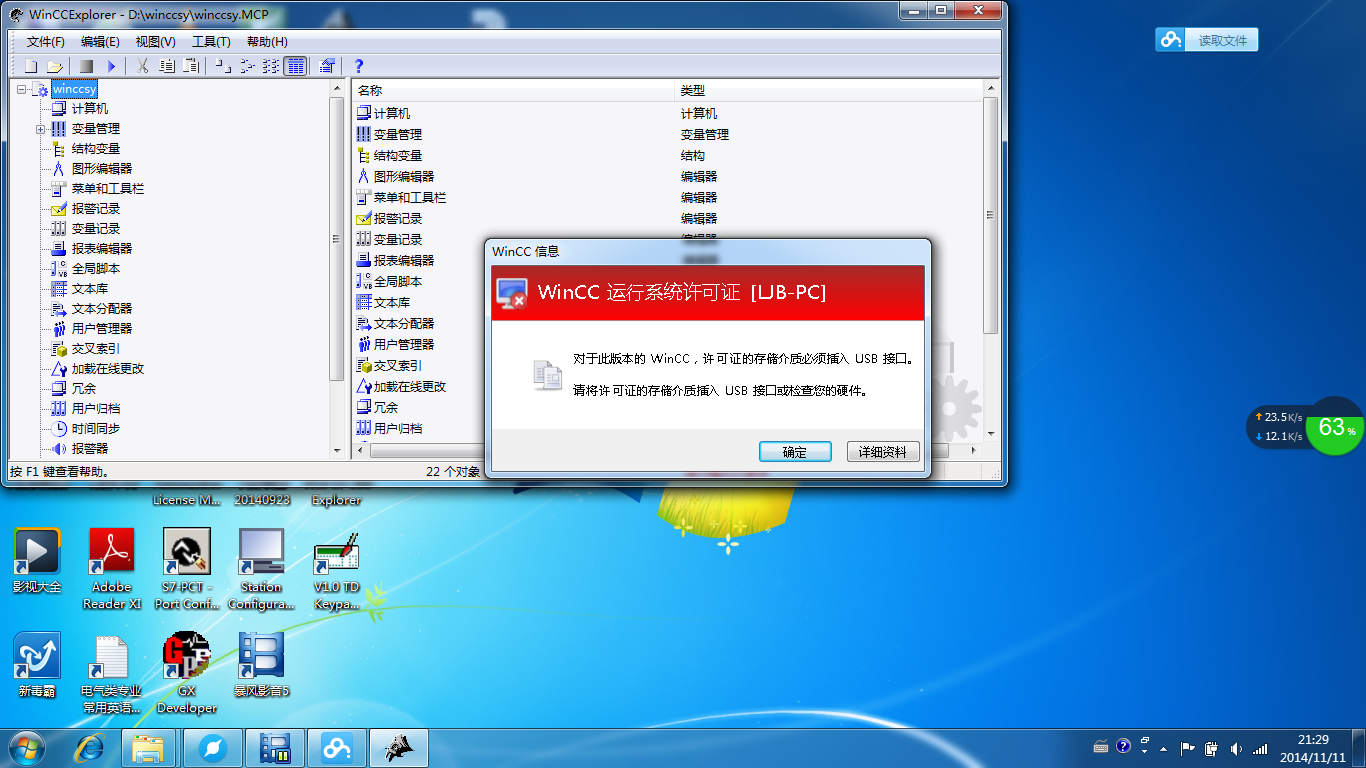Open the 文件(F) menu
The image size is (1366, 768).
(x=46, y=42)
